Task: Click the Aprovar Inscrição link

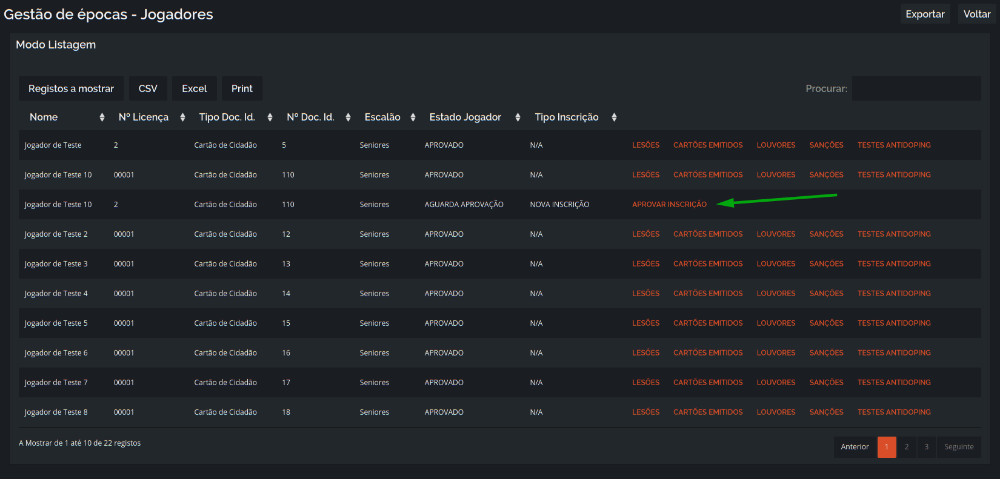Action: (x=669, y=204)
